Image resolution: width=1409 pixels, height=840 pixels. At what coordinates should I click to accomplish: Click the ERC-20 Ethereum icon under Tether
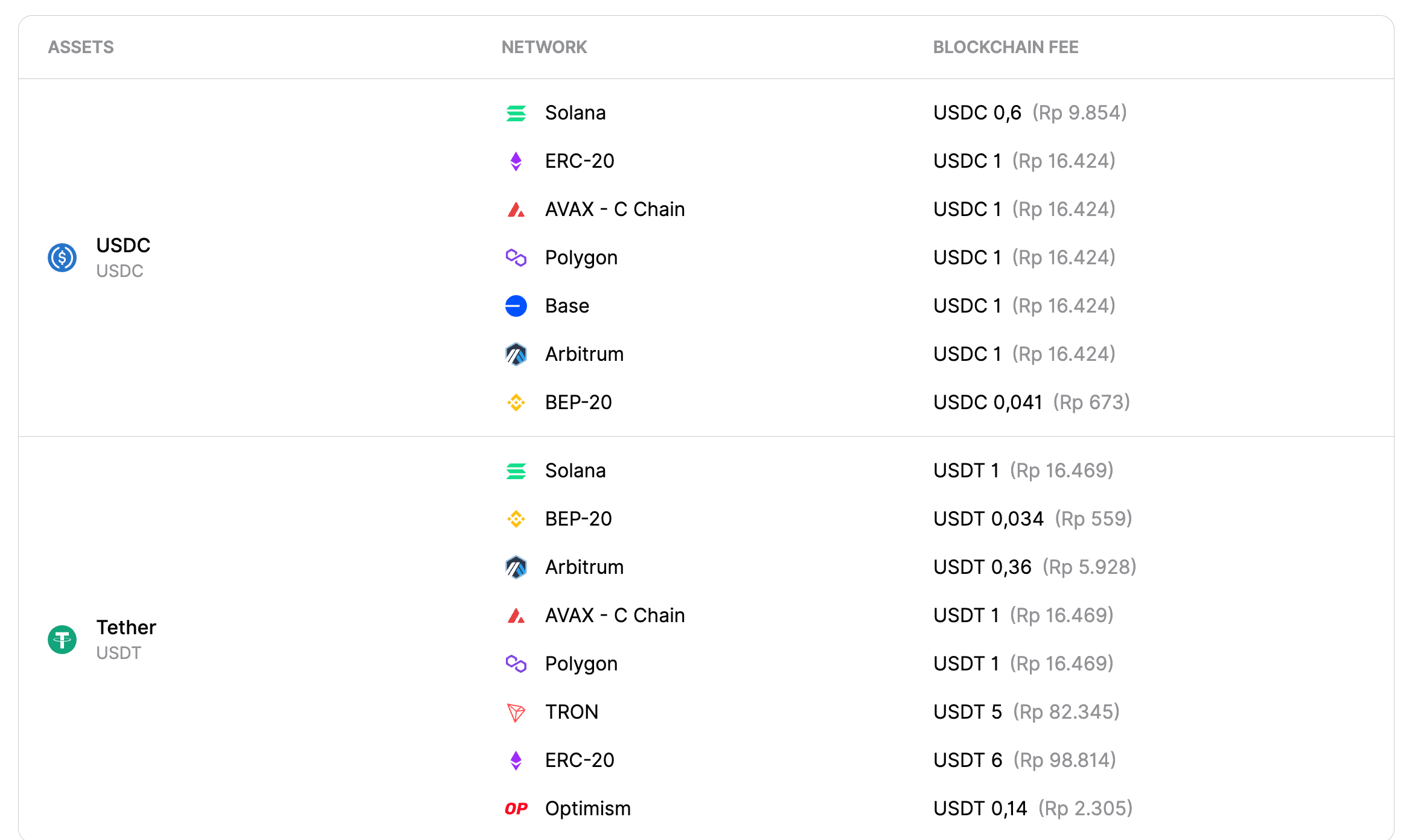[516, 760]
